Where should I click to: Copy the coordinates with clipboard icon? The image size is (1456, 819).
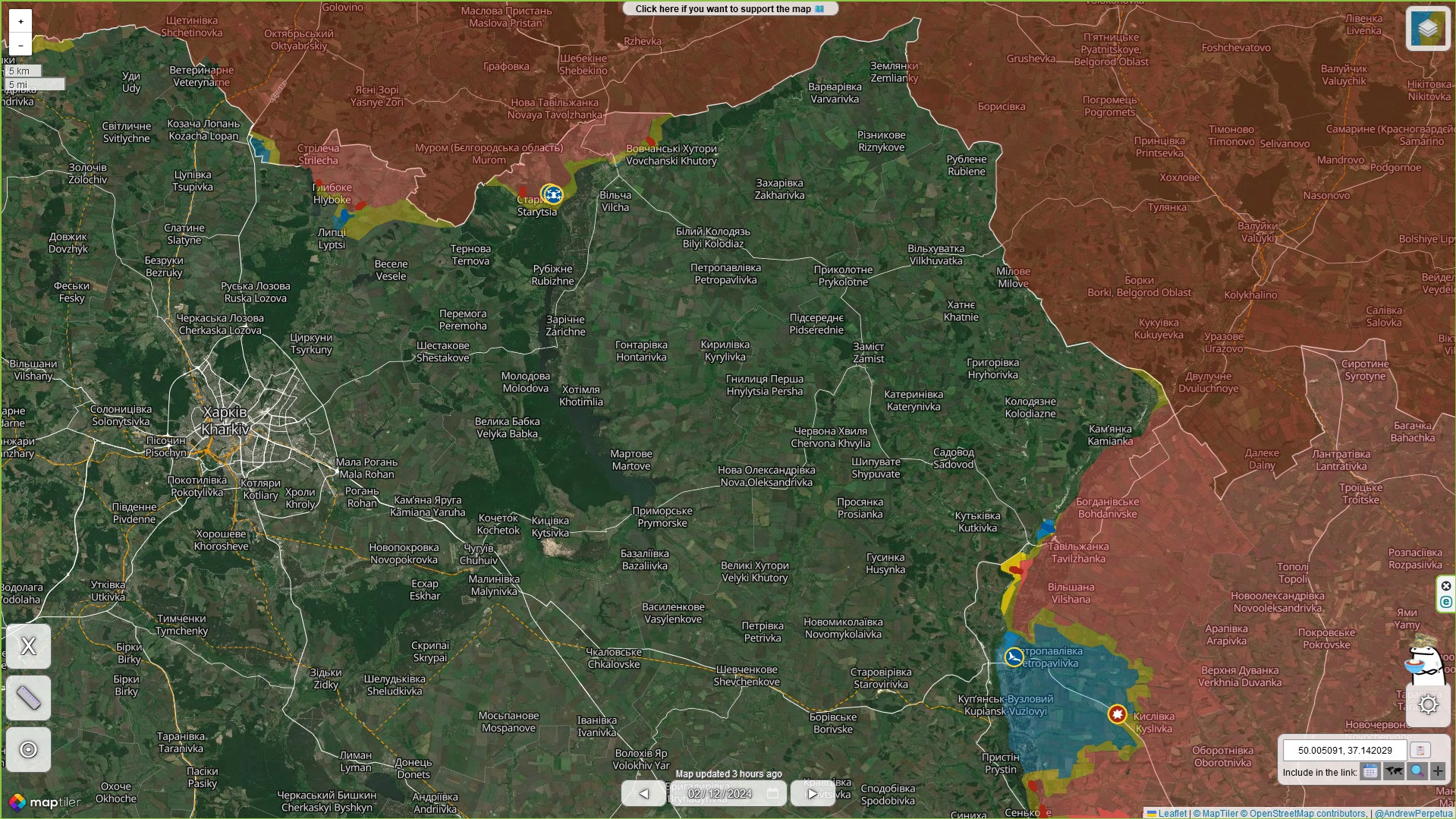(x=1420, y=751)
